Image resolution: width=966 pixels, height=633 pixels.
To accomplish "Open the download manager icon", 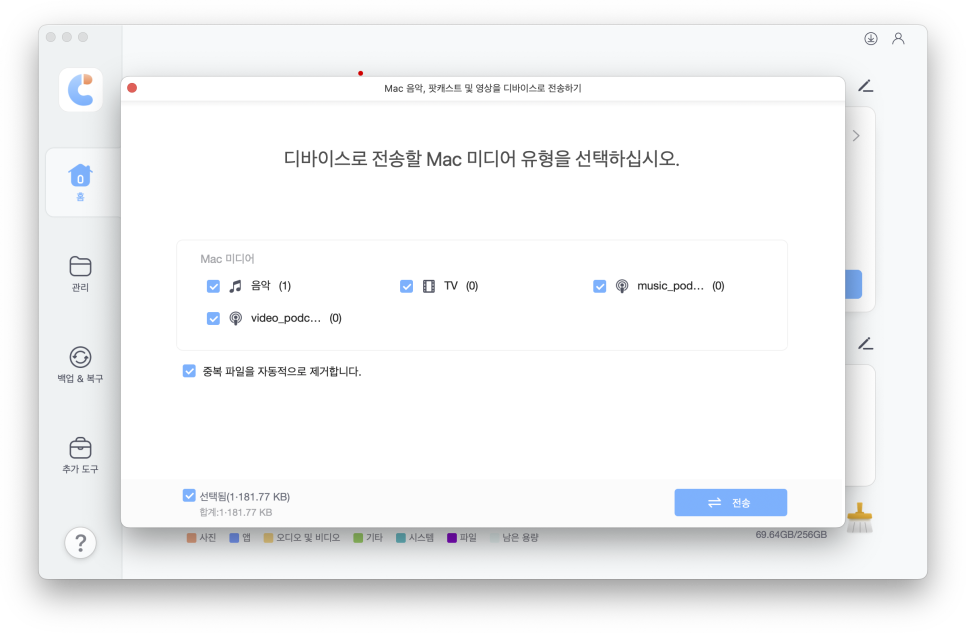I will [871, 39].
